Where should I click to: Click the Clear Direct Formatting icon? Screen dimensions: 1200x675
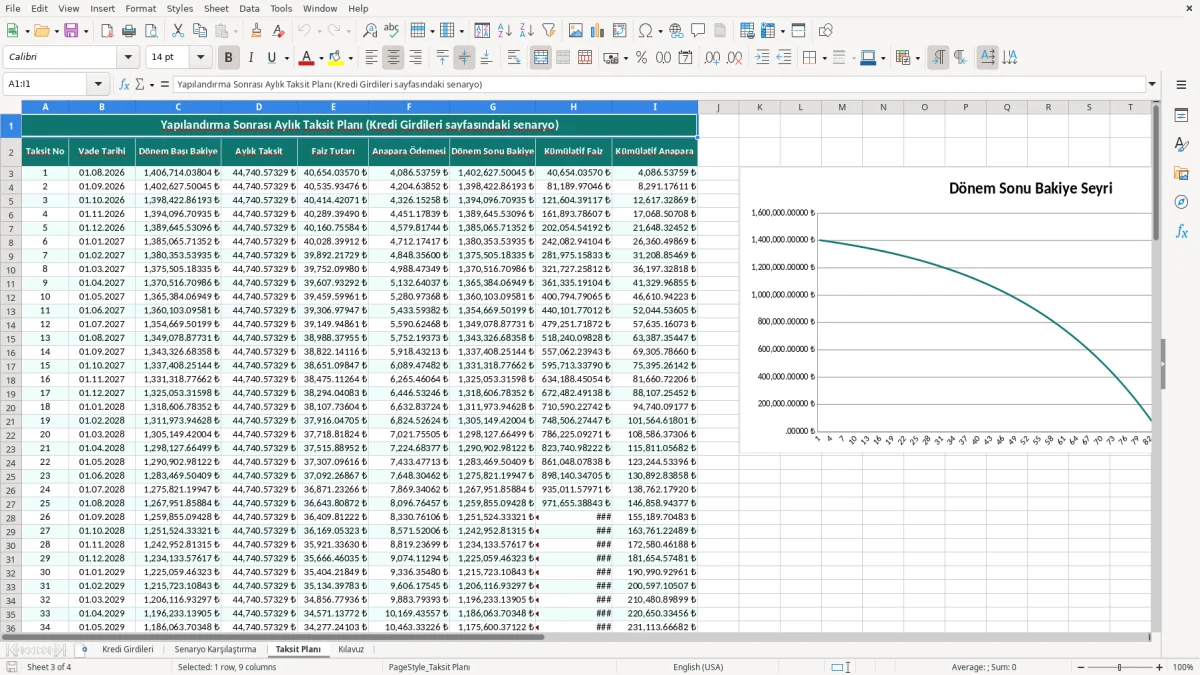[x=277, y=31]
